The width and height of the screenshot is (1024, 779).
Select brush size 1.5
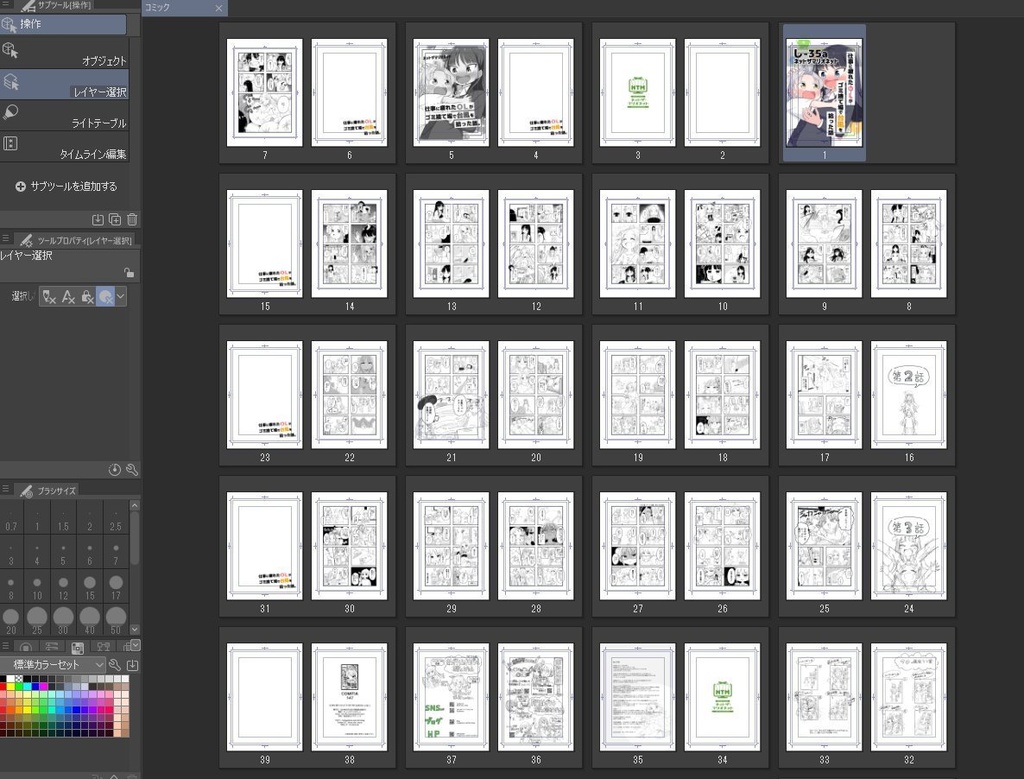click(x=63, y=516)
